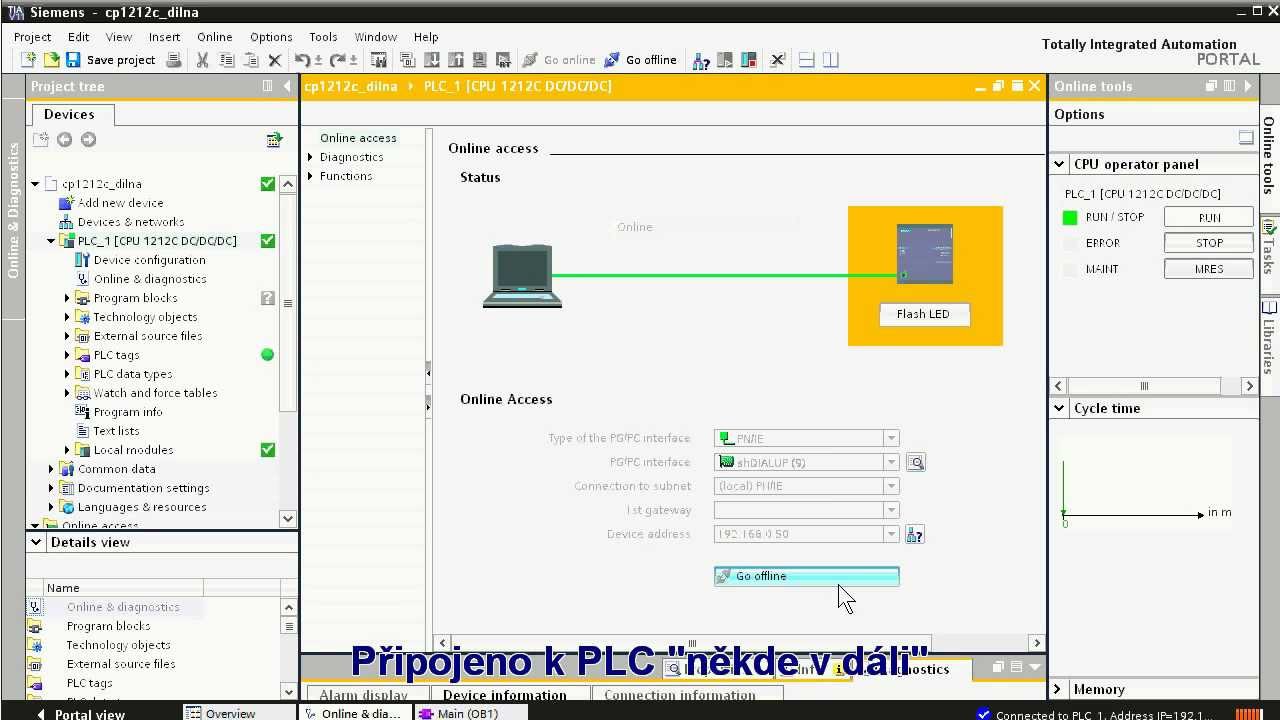Viewport: 1280px width, 720px height.
Task: Open the Online menu
Action: pyautogui.click(x=214, y=37)
